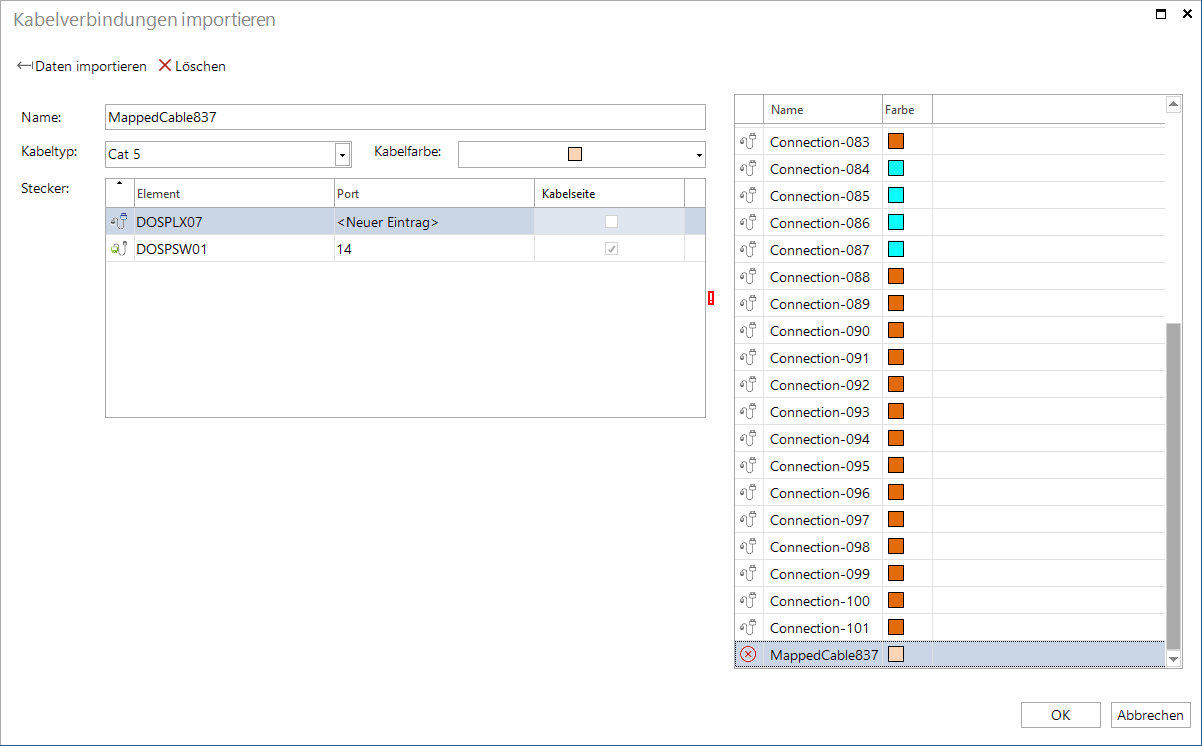
Task: Toggle the Kabelseite checkbox for DOSPLX07
Action: [x=611, y=222]
